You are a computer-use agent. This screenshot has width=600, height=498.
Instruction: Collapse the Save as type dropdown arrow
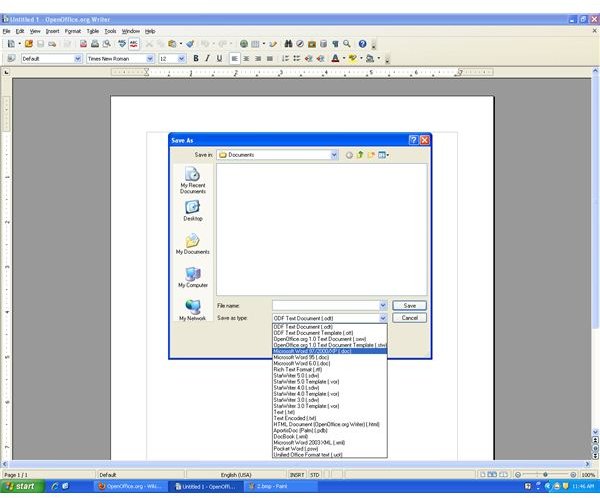tap(383, 318)
